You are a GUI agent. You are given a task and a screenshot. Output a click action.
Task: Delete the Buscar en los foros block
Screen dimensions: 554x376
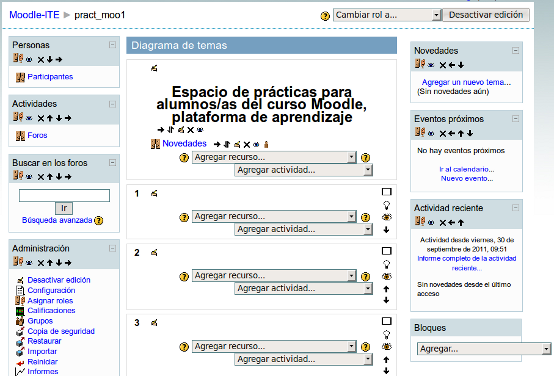coord(41,177)
